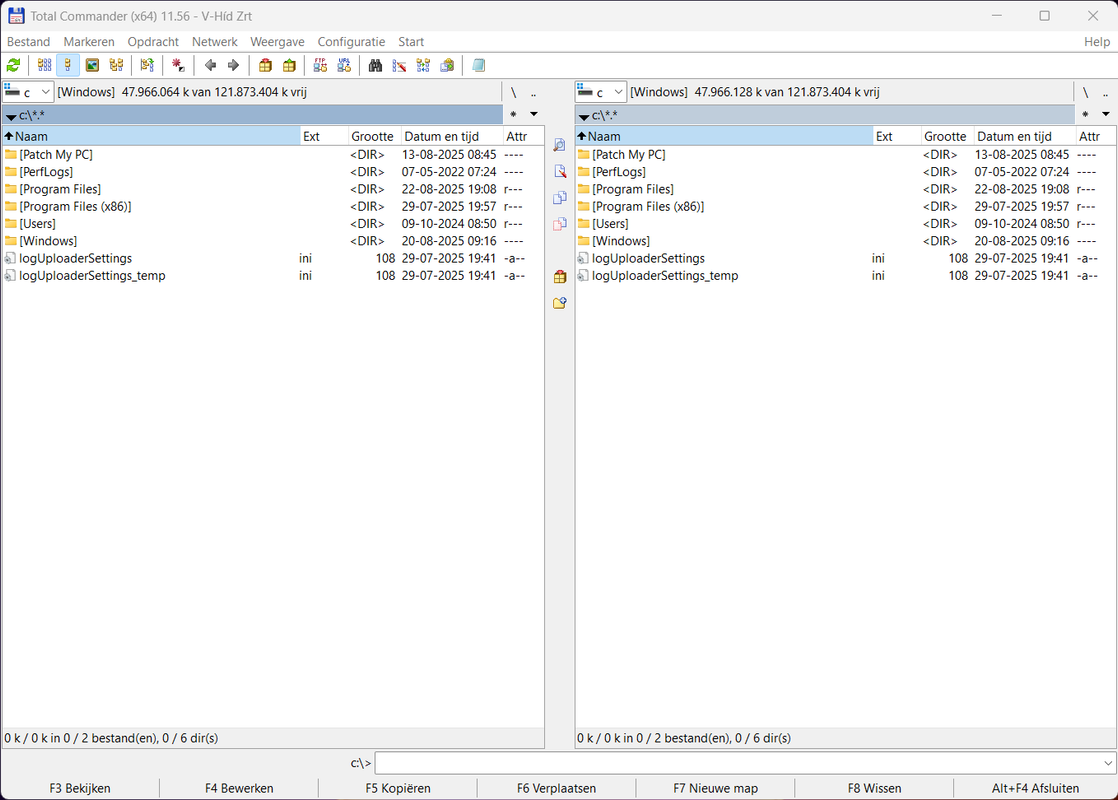Expand the command line history dropdown
Screen dimensions: 1118x800
coord(1108,763)
